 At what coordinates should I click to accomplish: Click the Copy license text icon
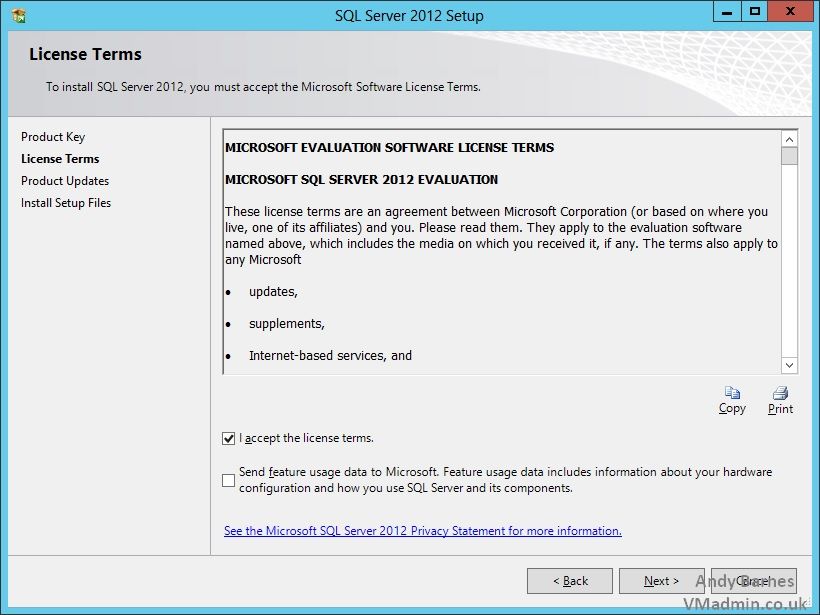(732, 393)
